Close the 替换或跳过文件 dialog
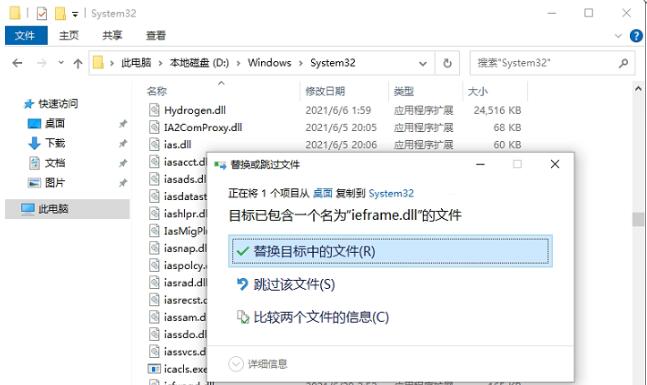647x385 pixels. [555, 164]
